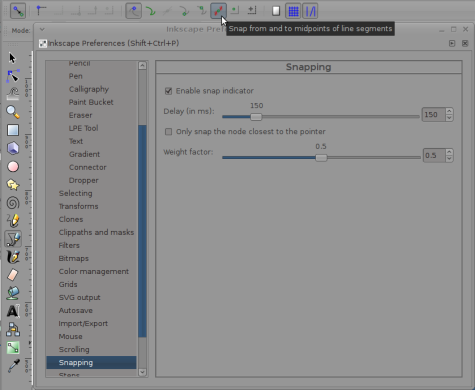Toggle snap to paths
Viewport: 475px width, 390px height.
tap(151, 11)
